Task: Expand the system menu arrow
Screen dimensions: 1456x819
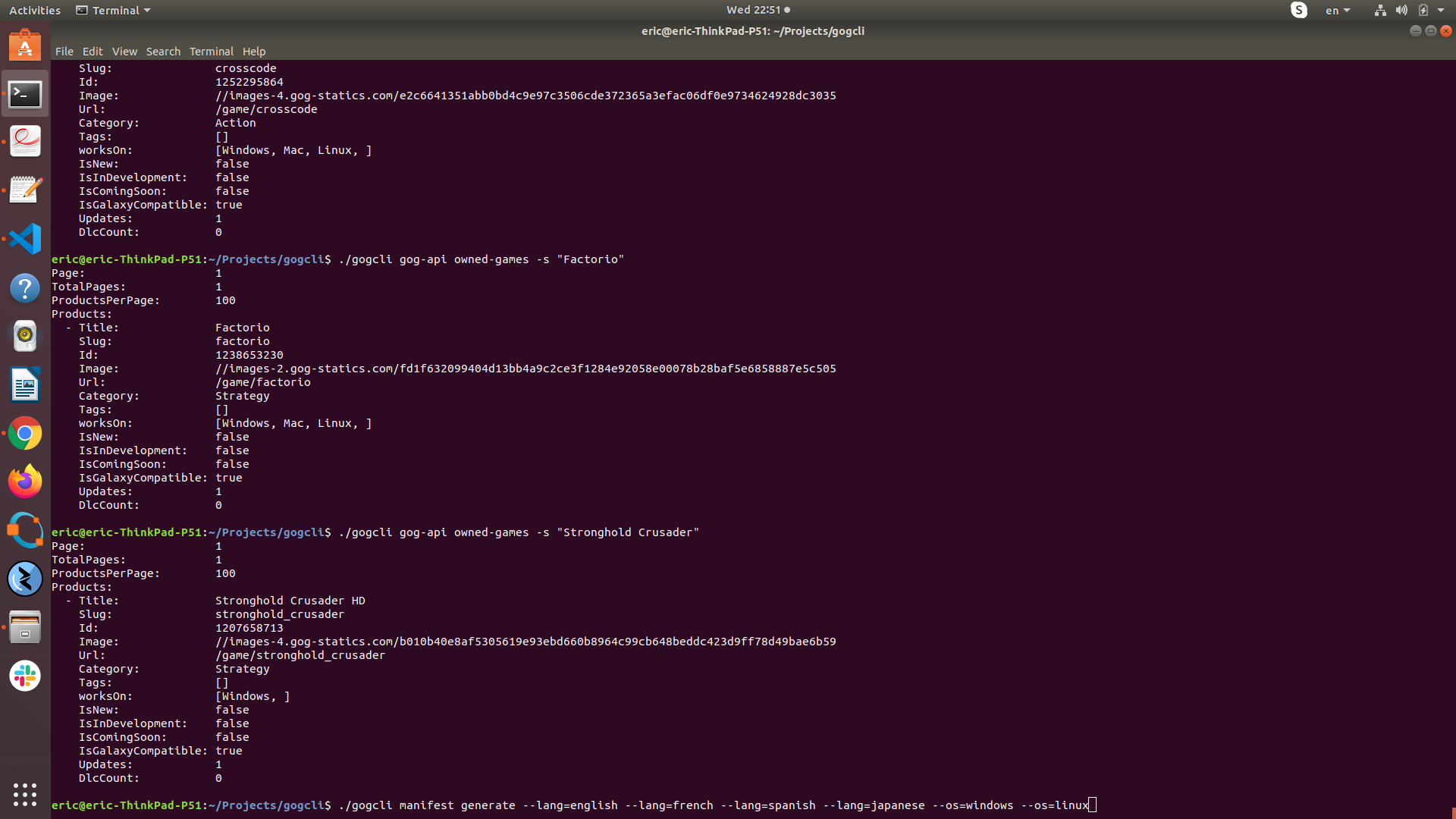Action: [x=1441, y=10]
